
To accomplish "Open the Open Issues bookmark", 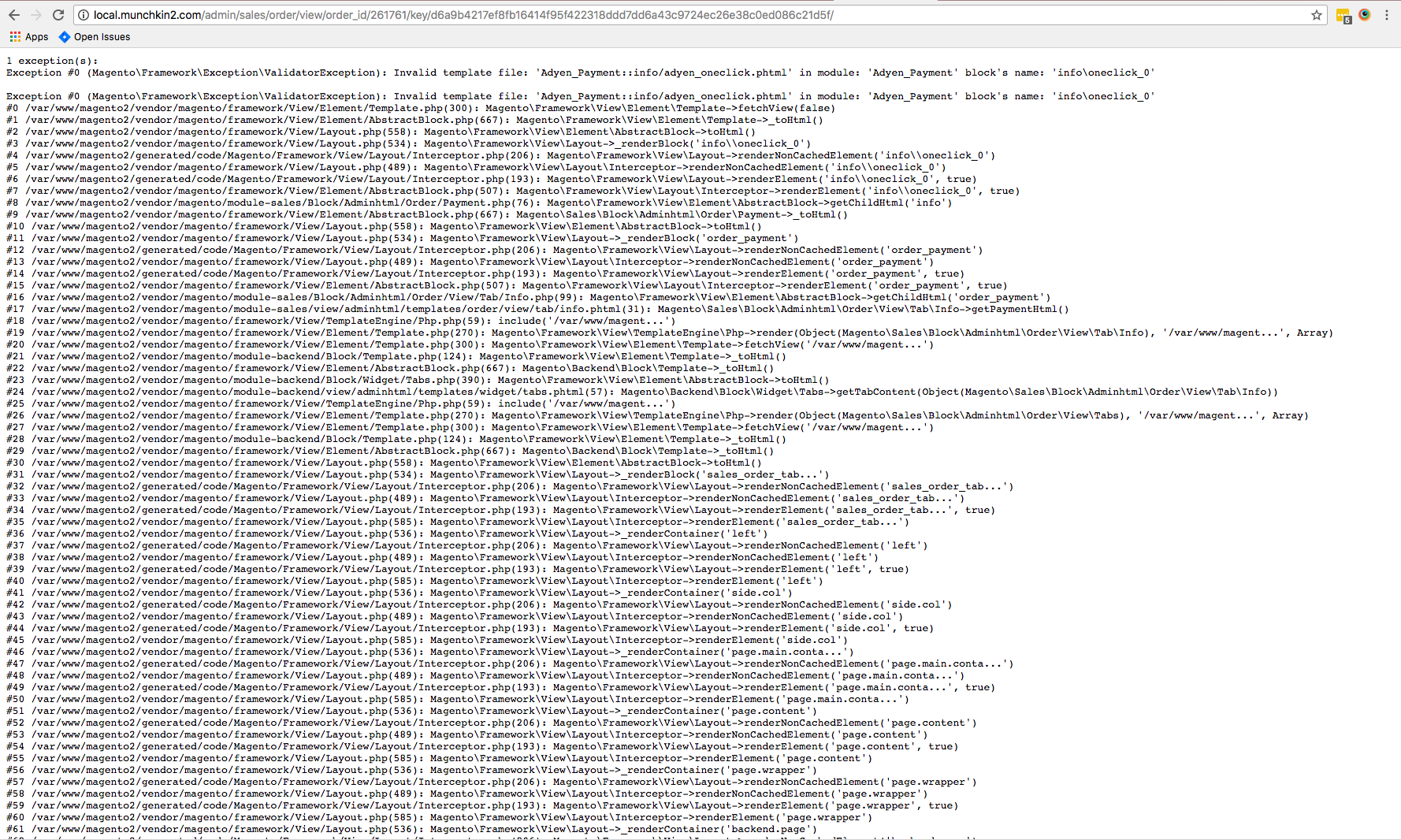I will (101, 36).
